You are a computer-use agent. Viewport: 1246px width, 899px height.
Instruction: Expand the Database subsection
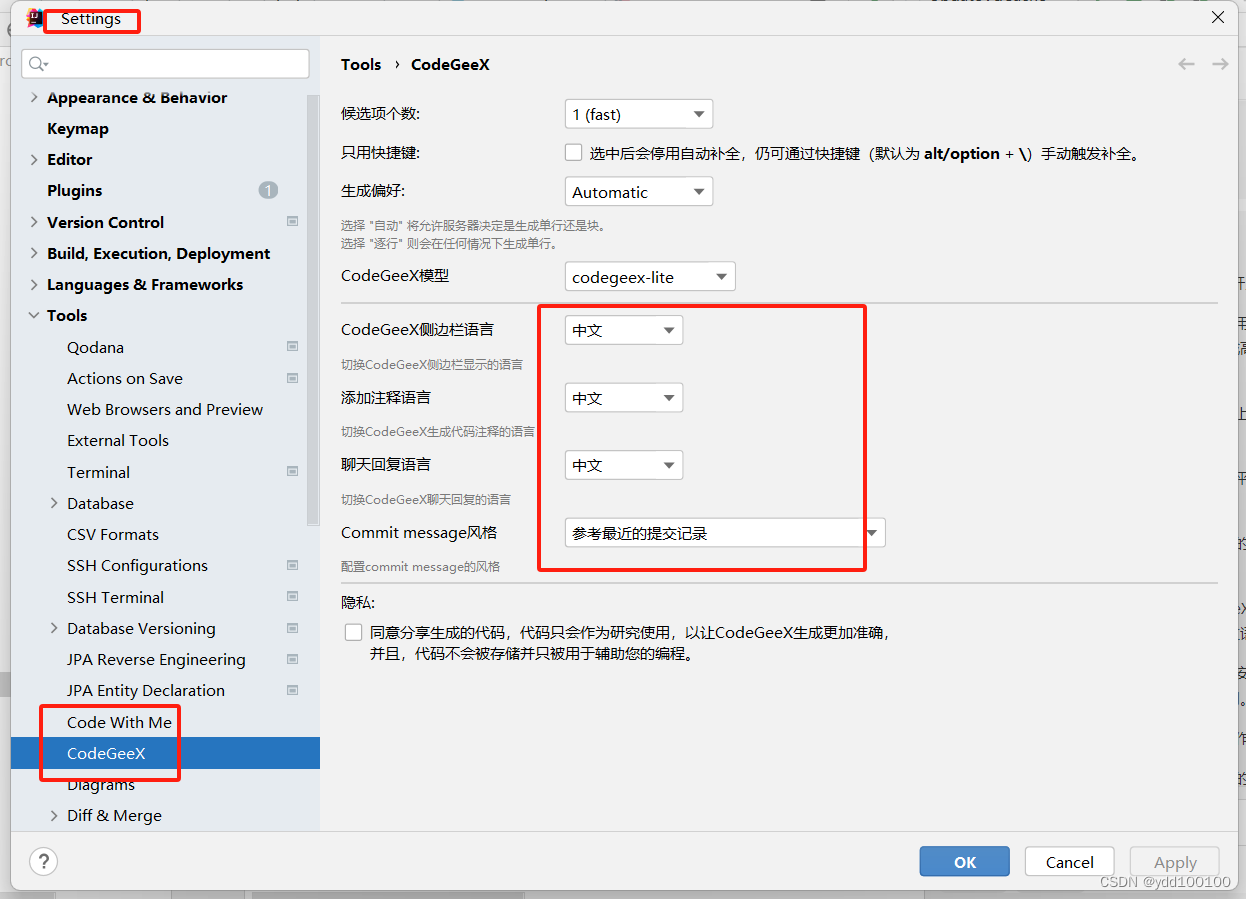click(54, 503)
